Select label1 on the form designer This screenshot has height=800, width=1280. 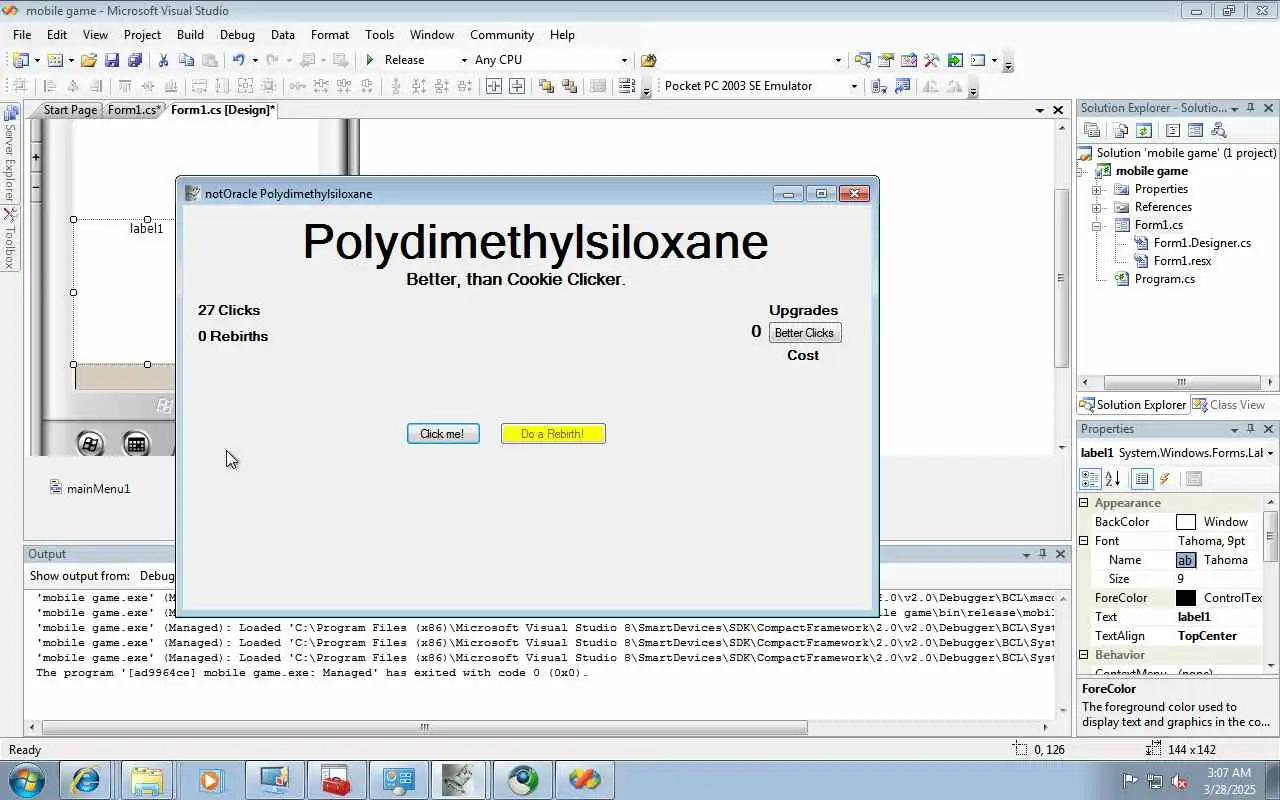point(146,228)
